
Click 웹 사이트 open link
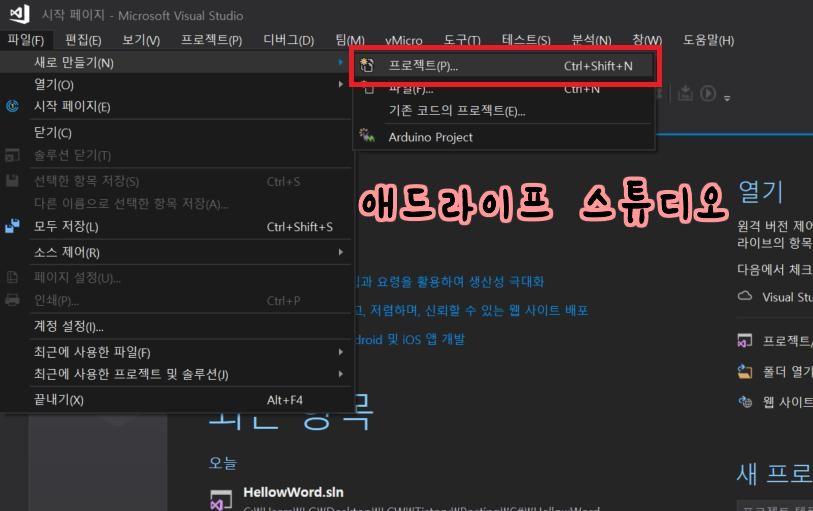tap(787, 402)
